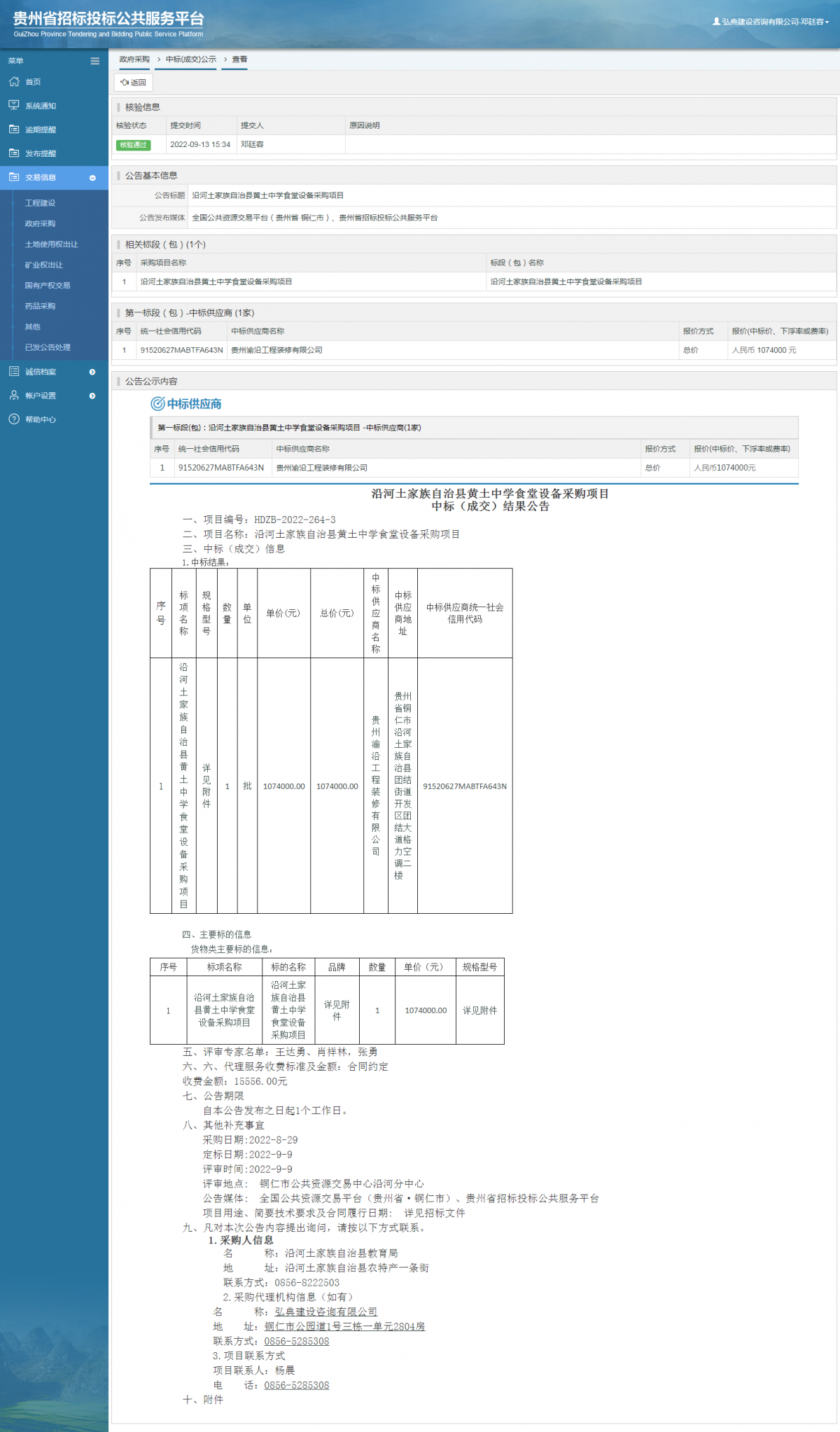Click supplier name 贵州渝沿工程装修有限公司 in first supplier table
Image resolution: width=840 pixels, height=1432 pixels.
tap(276, 350)
